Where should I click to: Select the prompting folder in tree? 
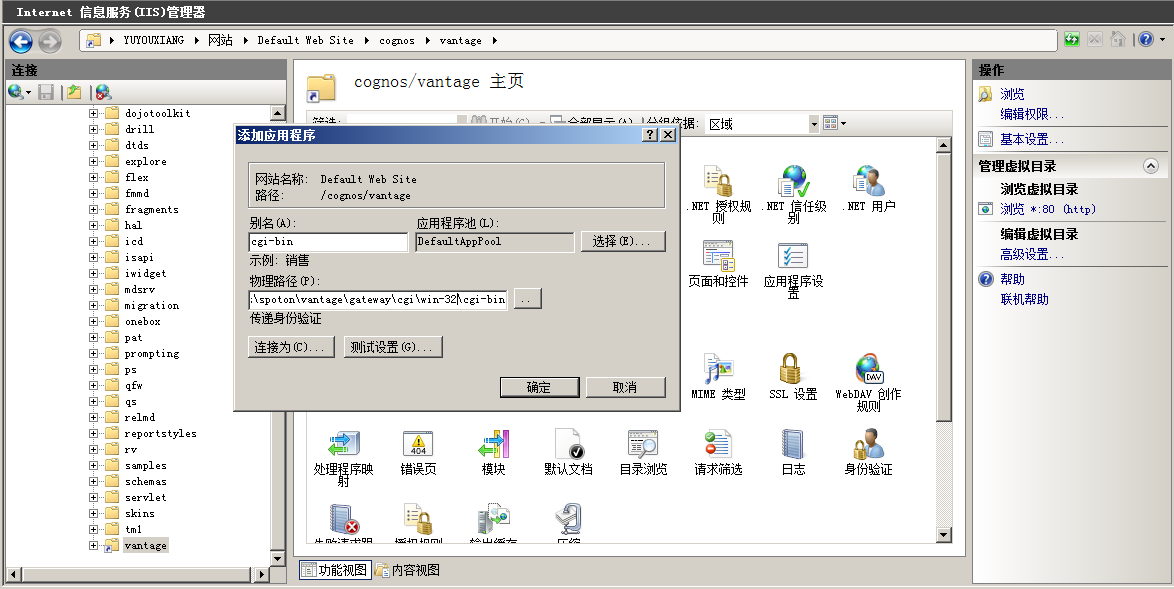coord(151,353)
